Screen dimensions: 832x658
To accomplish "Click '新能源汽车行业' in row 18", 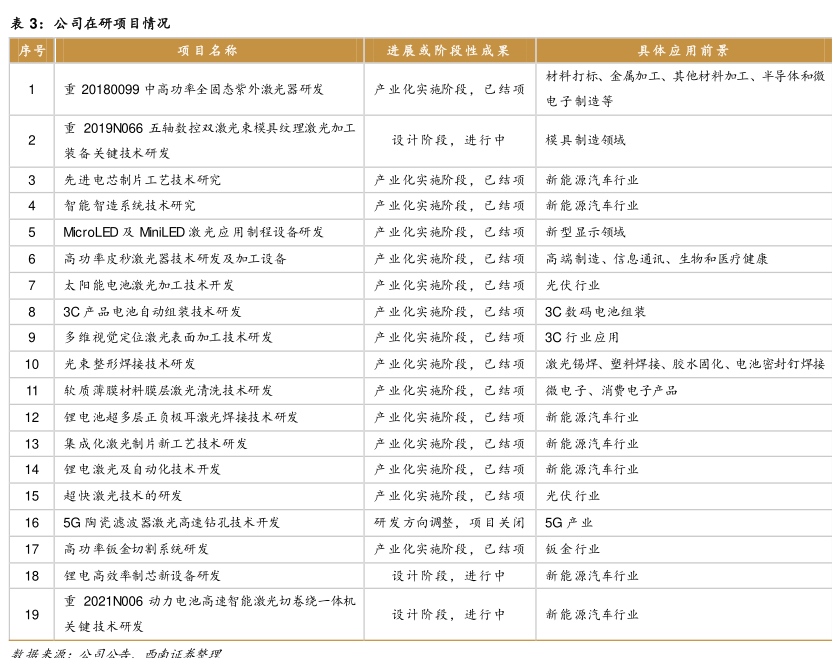I will point(592,575).
